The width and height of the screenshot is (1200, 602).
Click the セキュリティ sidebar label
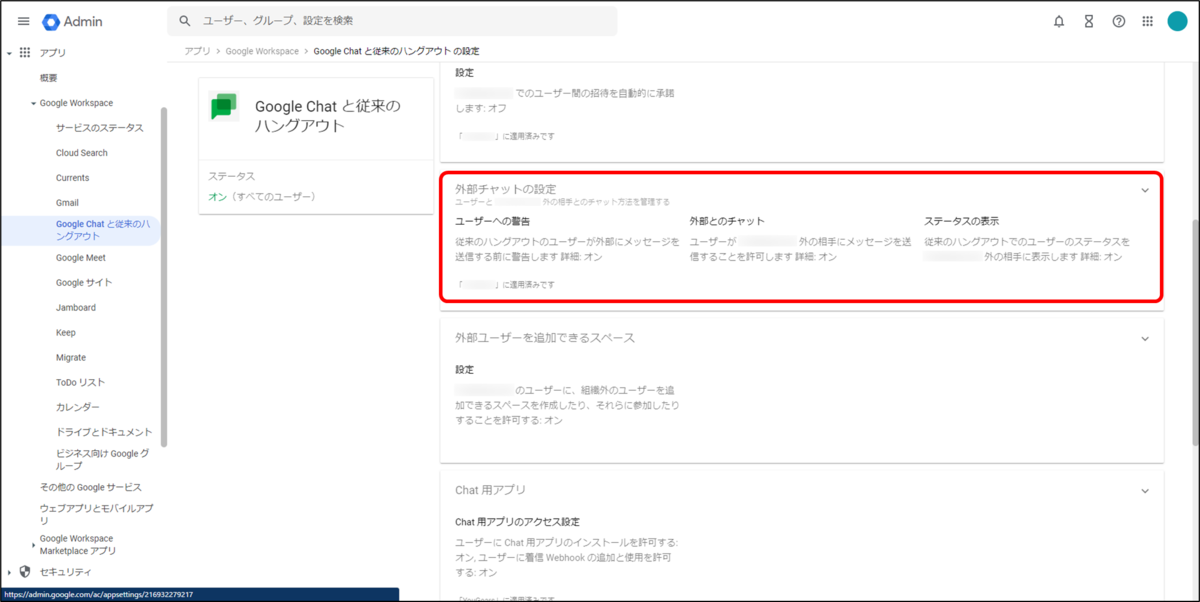coord(65,572)
